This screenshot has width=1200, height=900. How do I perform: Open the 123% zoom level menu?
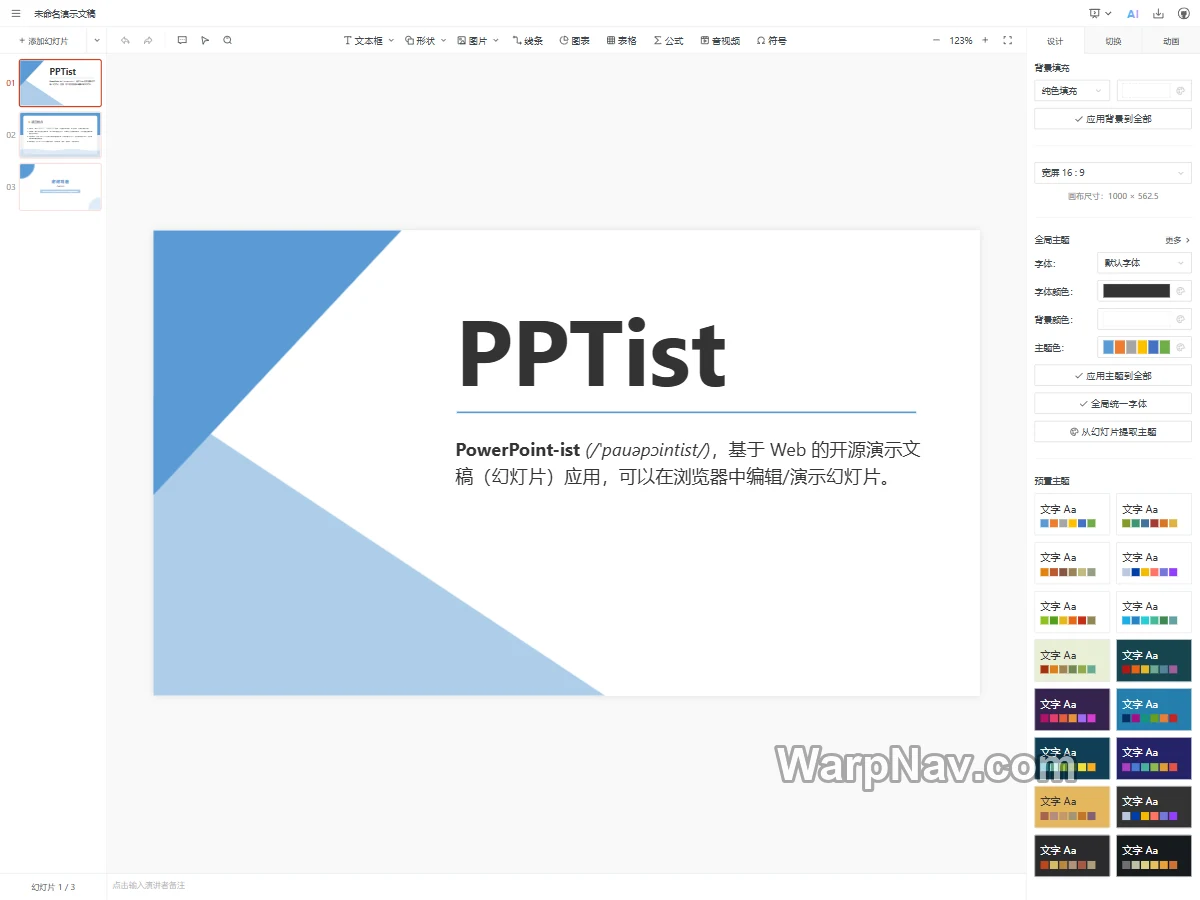tap(961, 41)
